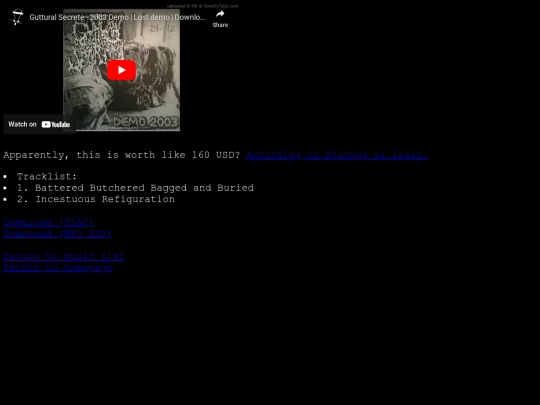Click Watch on YouTube button
This screenshot has width=540, height=405.
(x=39, y=124)
